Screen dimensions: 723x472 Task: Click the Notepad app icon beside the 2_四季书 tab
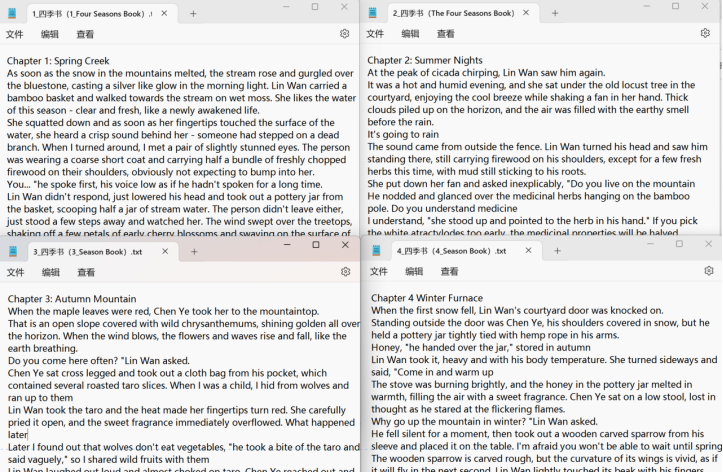point(373,13)
